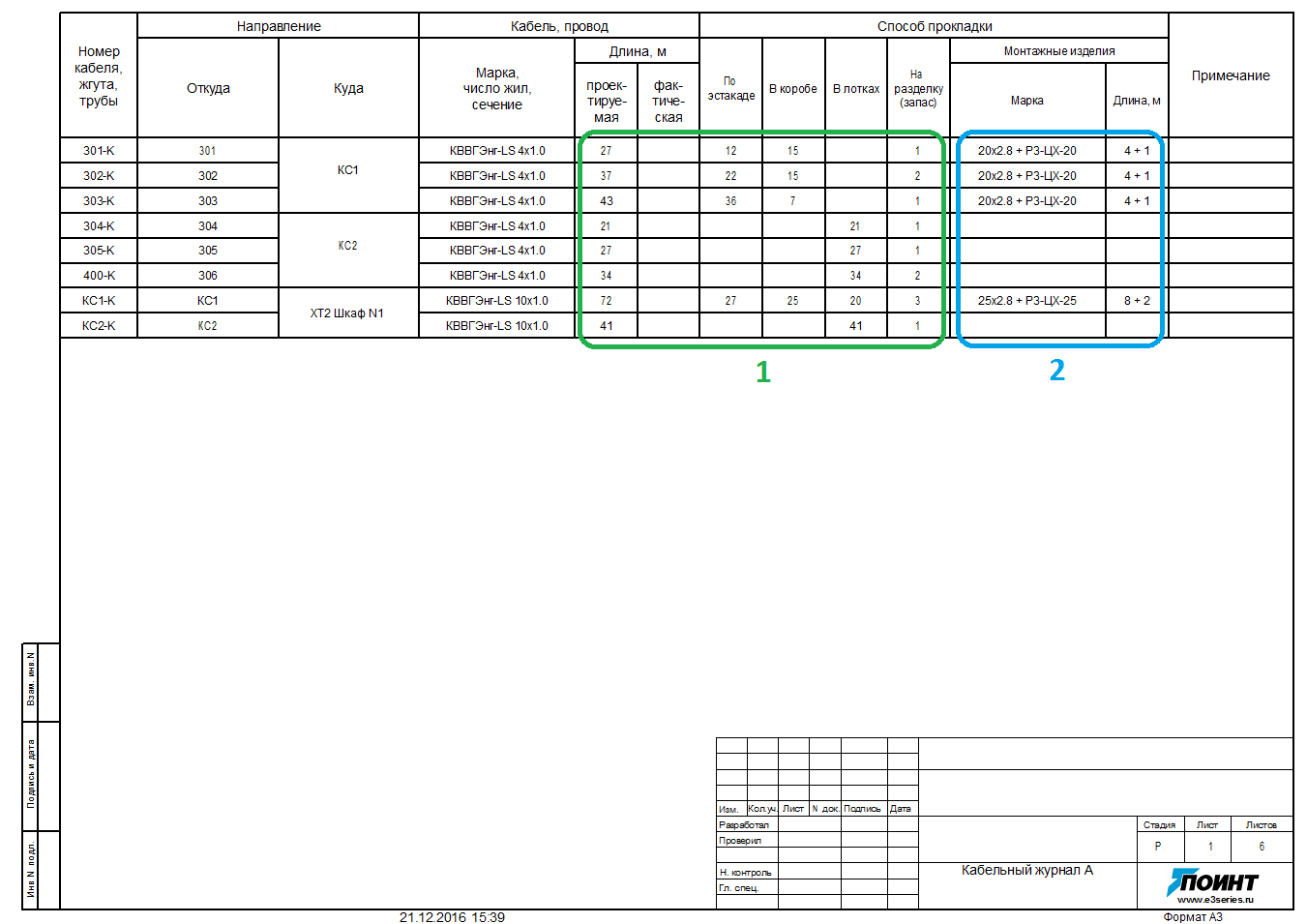Click the Кабельный журнал А title
Screen dimensions: 1307x924
1026,870
